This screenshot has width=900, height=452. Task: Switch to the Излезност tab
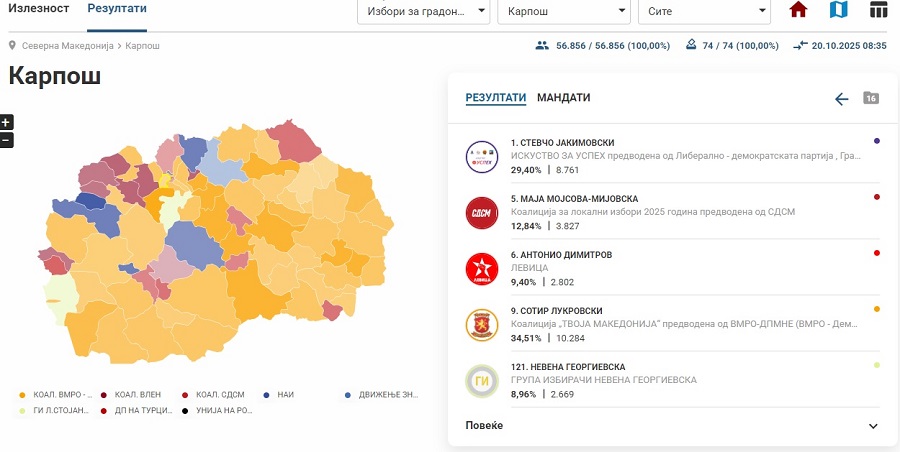point(38,9)
